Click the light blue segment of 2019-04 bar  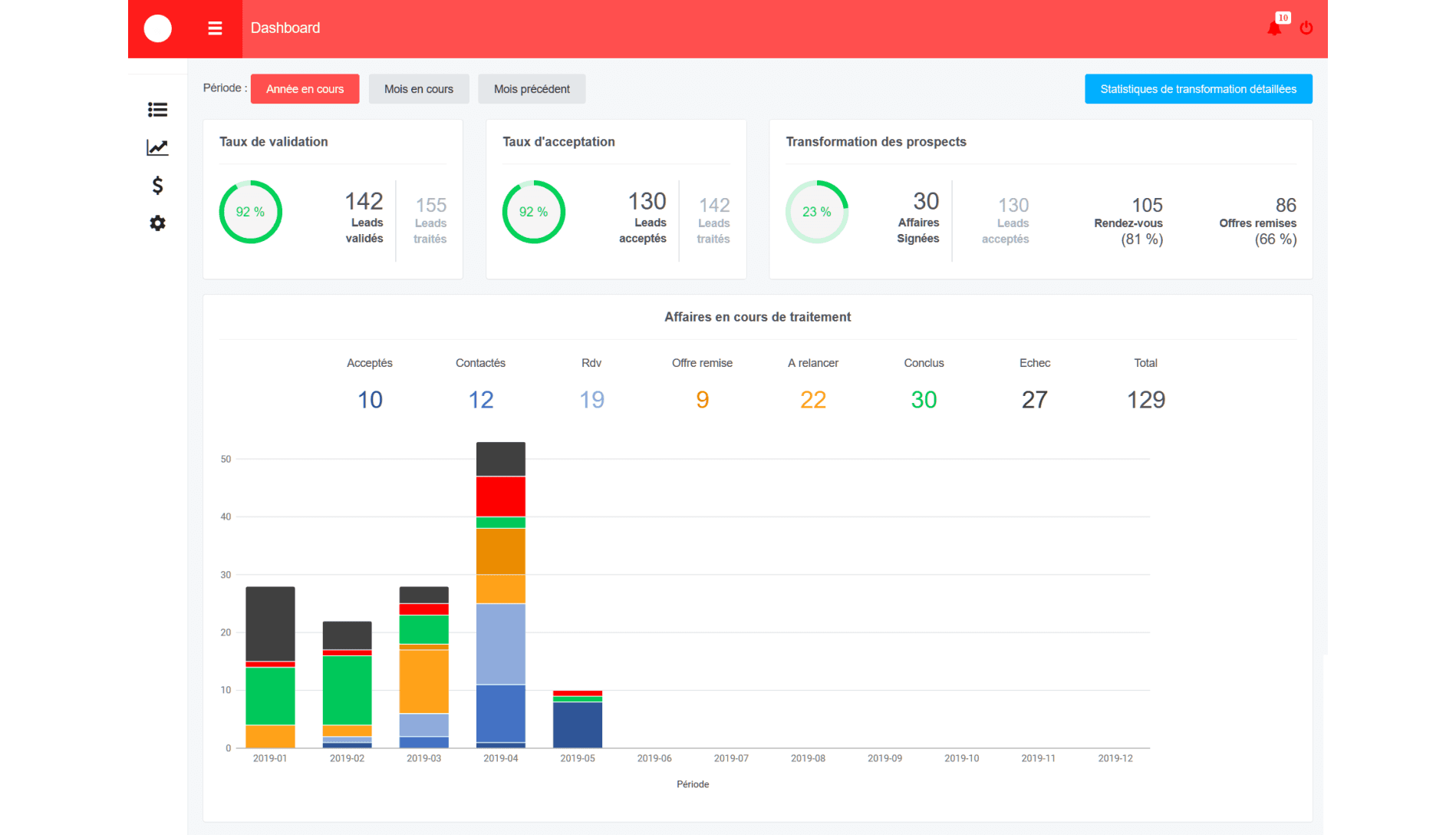[x=500, y=644]
